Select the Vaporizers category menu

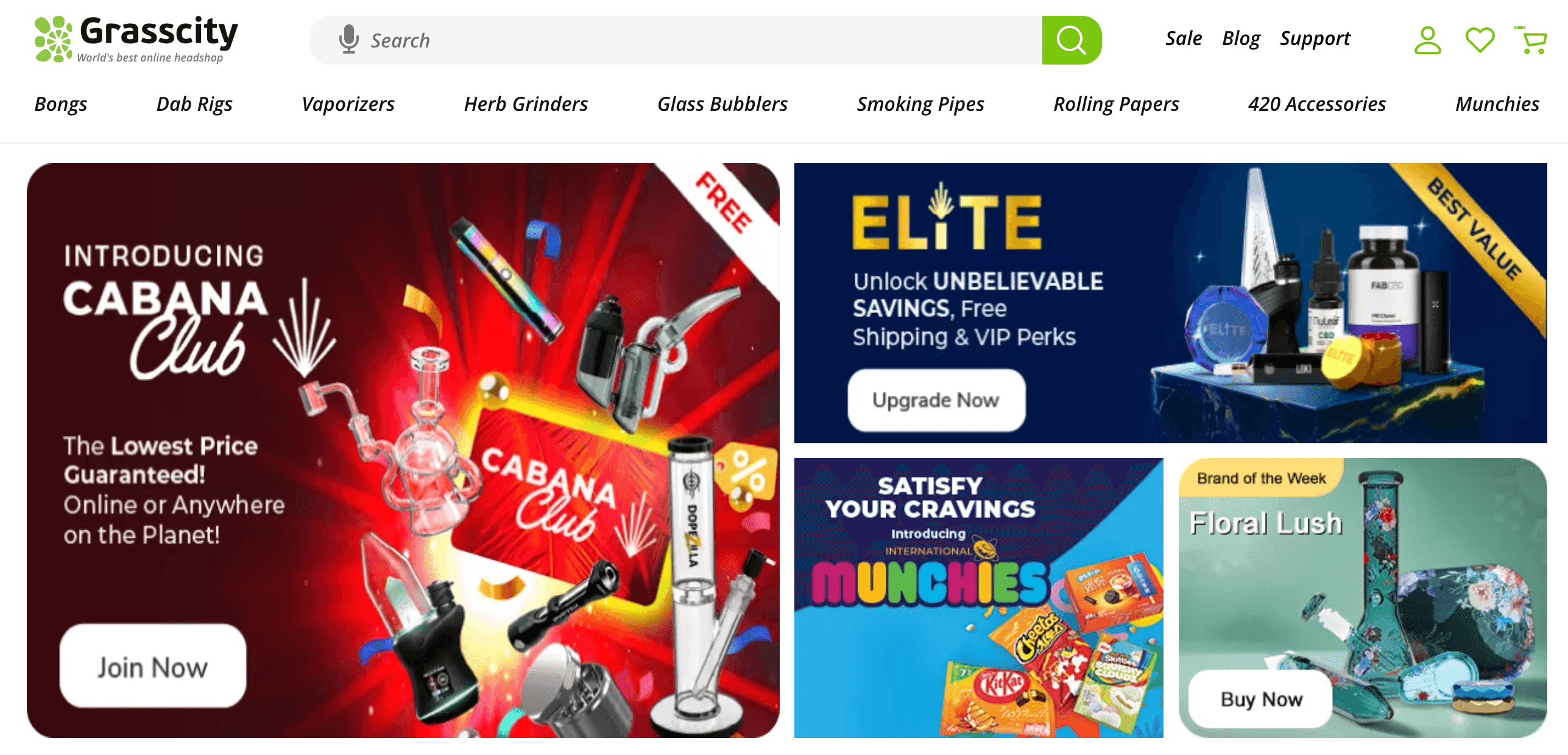[x=348, y=104]
